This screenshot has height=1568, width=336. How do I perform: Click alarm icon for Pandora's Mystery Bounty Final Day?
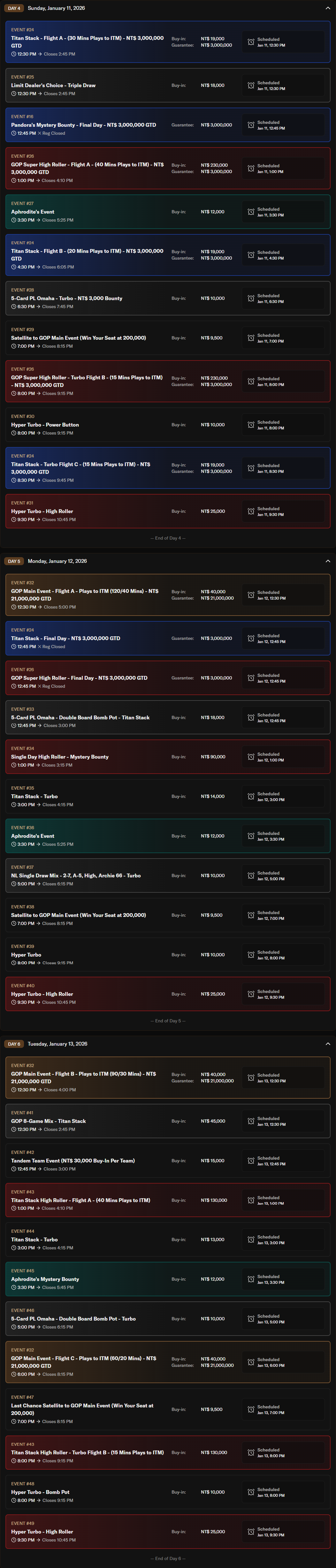tap(251, 125)
